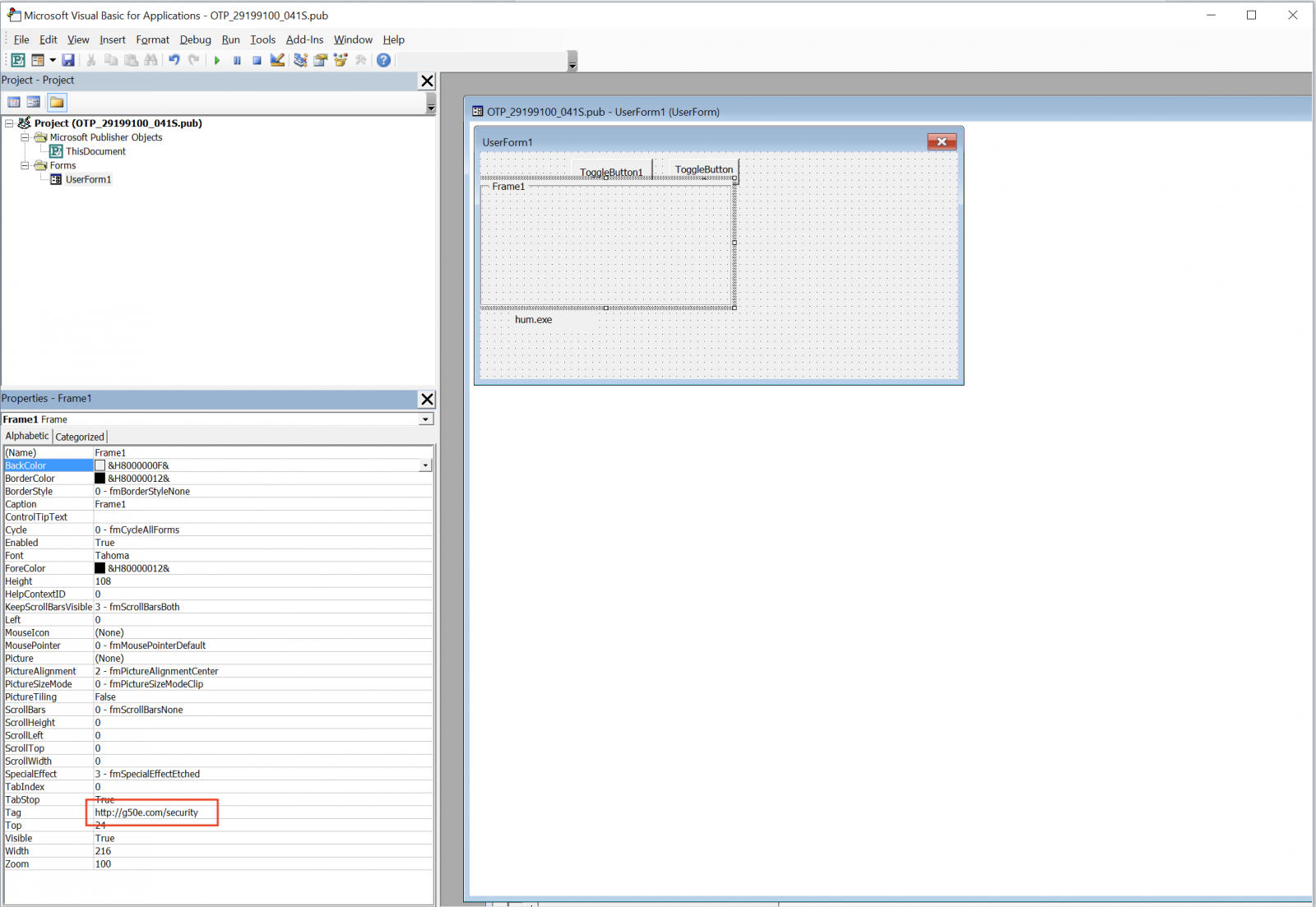
Task: Toggle Design Mode icon
Action: click(x=277, y=60)
